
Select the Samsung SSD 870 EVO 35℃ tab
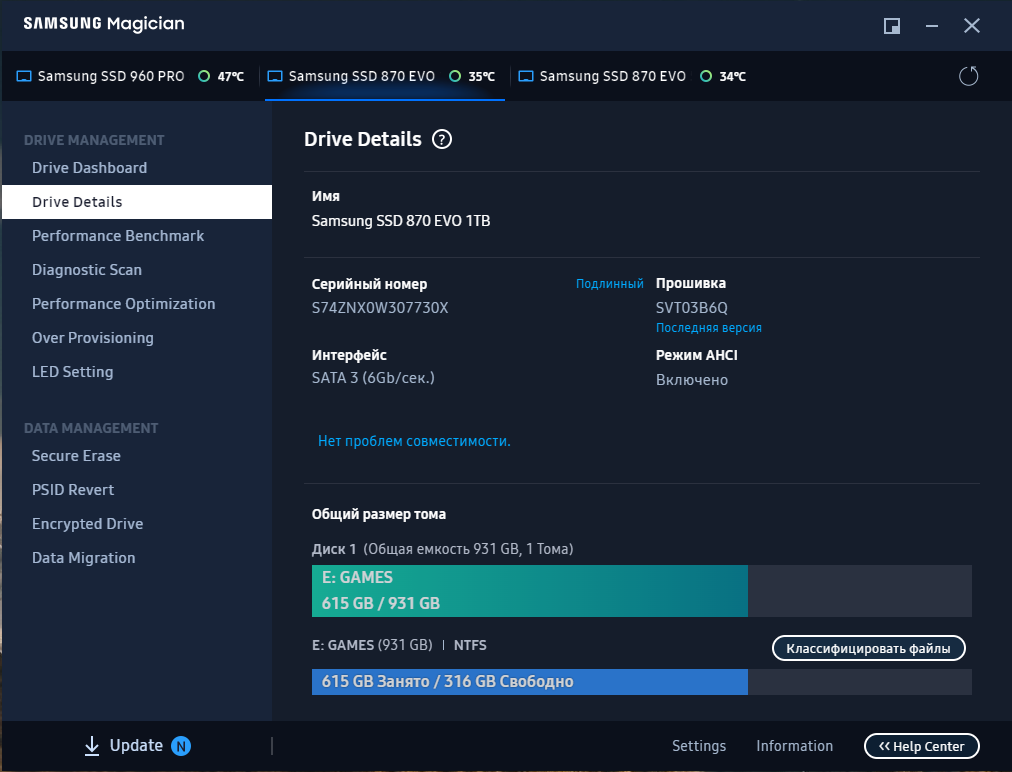click(x=385, y=76)
